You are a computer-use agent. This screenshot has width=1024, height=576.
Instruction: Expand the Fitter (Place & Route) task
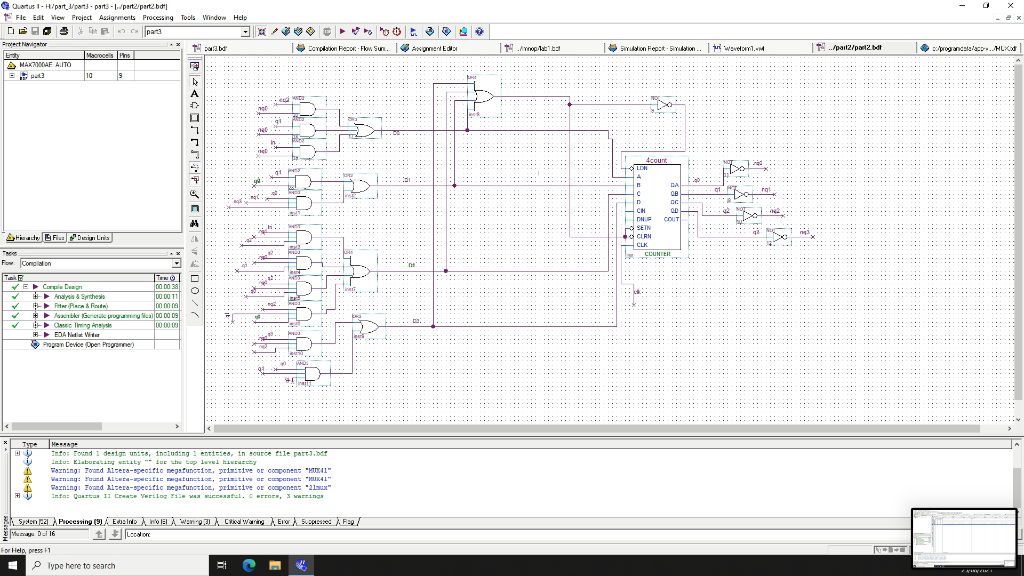point(36,306)
